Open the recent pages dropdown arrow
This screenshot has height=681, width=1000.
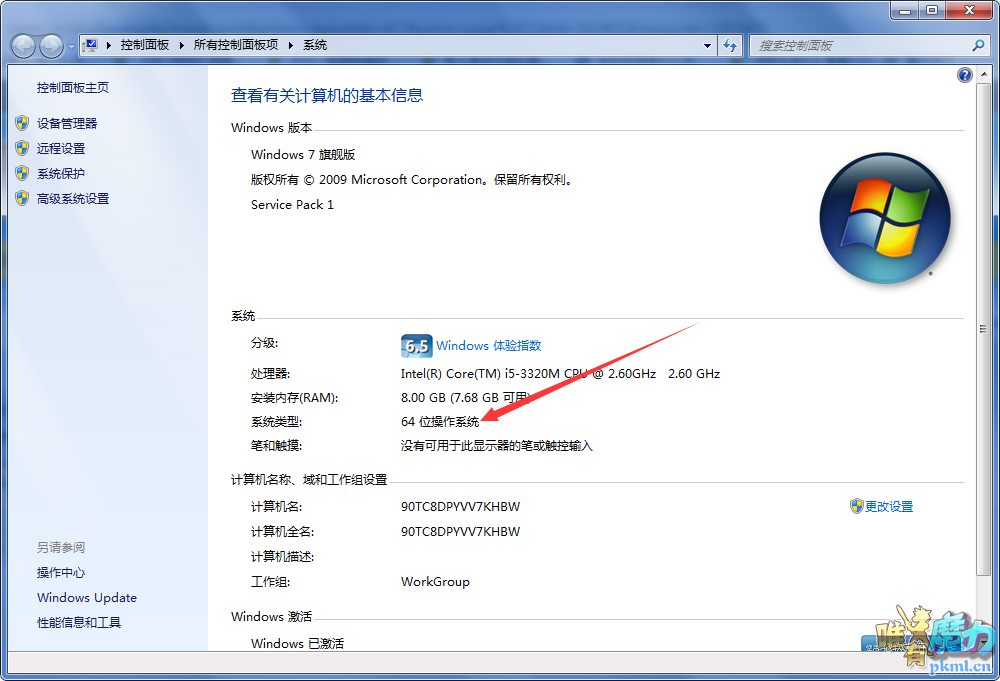point(71,46)
